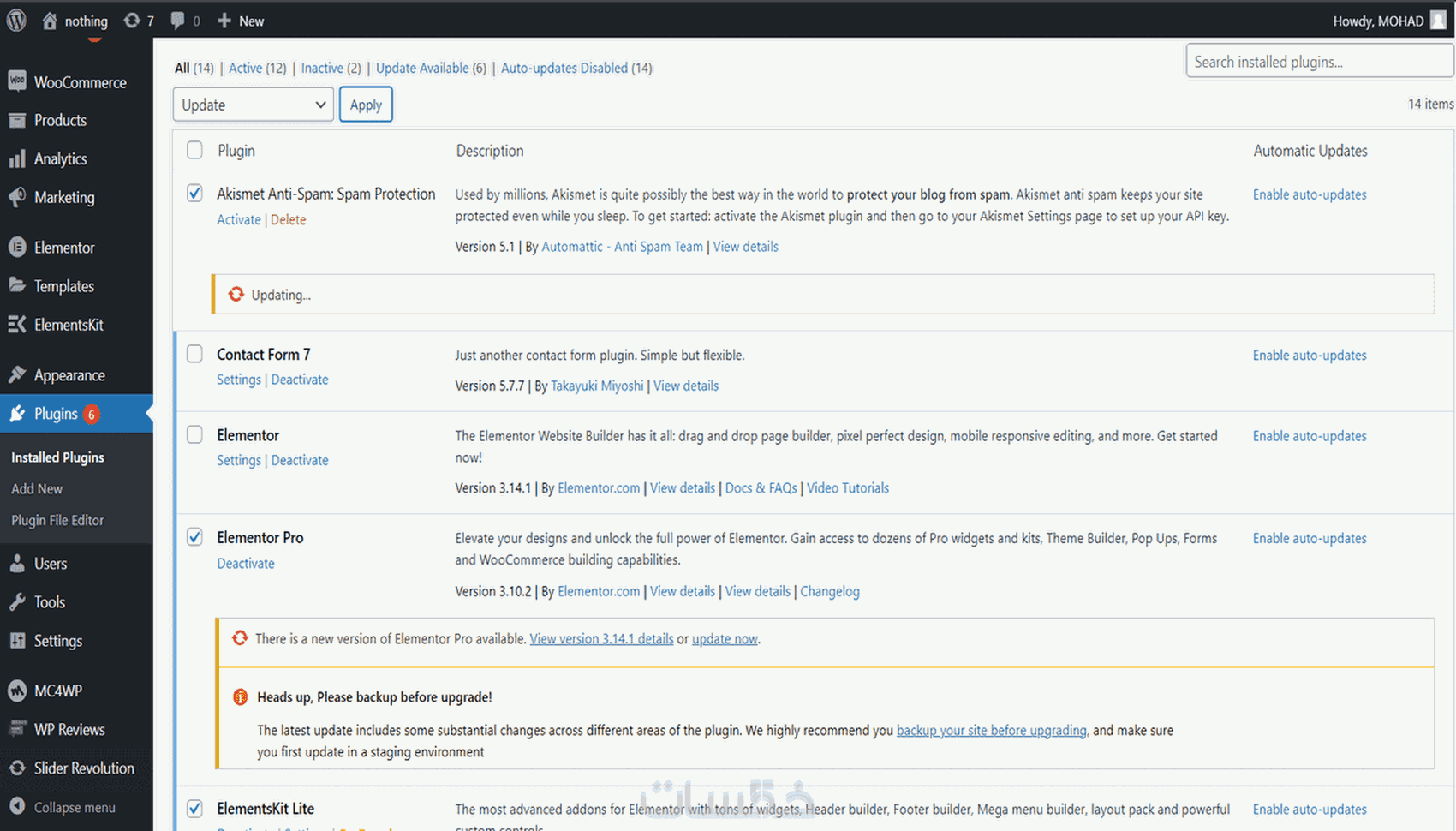1456x831 pixels.
Task: Uncheck the Akismet Anti-Spam checkbox
Action: pos(195,194)
